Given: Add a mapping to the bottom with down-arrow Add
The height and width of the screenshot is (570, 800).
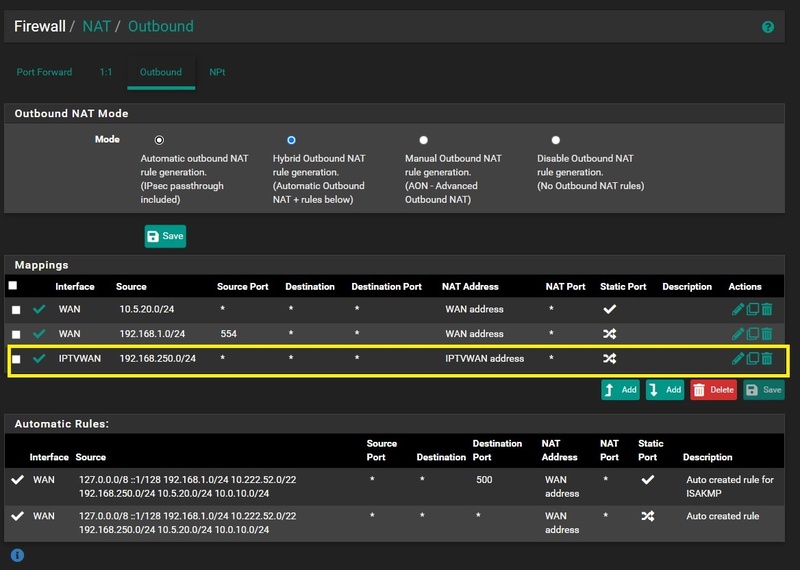Looking at the screenshot, I should [x=665, y=390].
